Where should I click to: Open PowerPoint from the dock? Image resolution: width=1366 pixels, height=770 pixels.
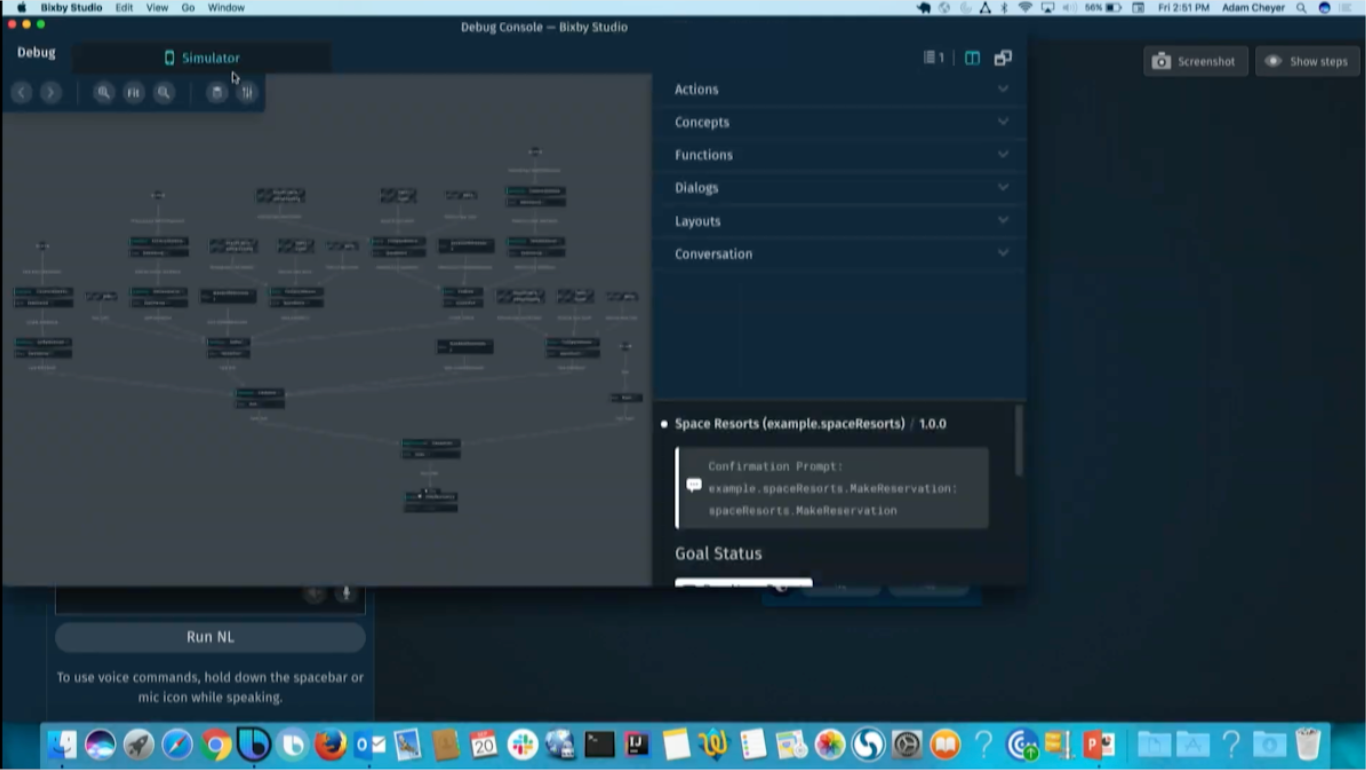1099,744
